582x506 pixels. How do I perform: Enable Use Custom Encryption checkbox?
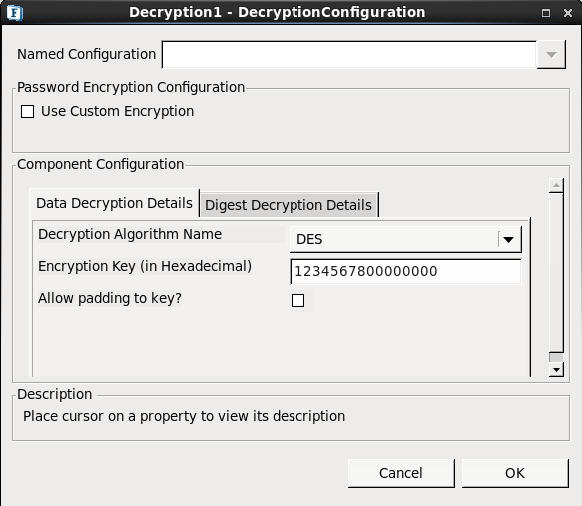click(27, 111)
